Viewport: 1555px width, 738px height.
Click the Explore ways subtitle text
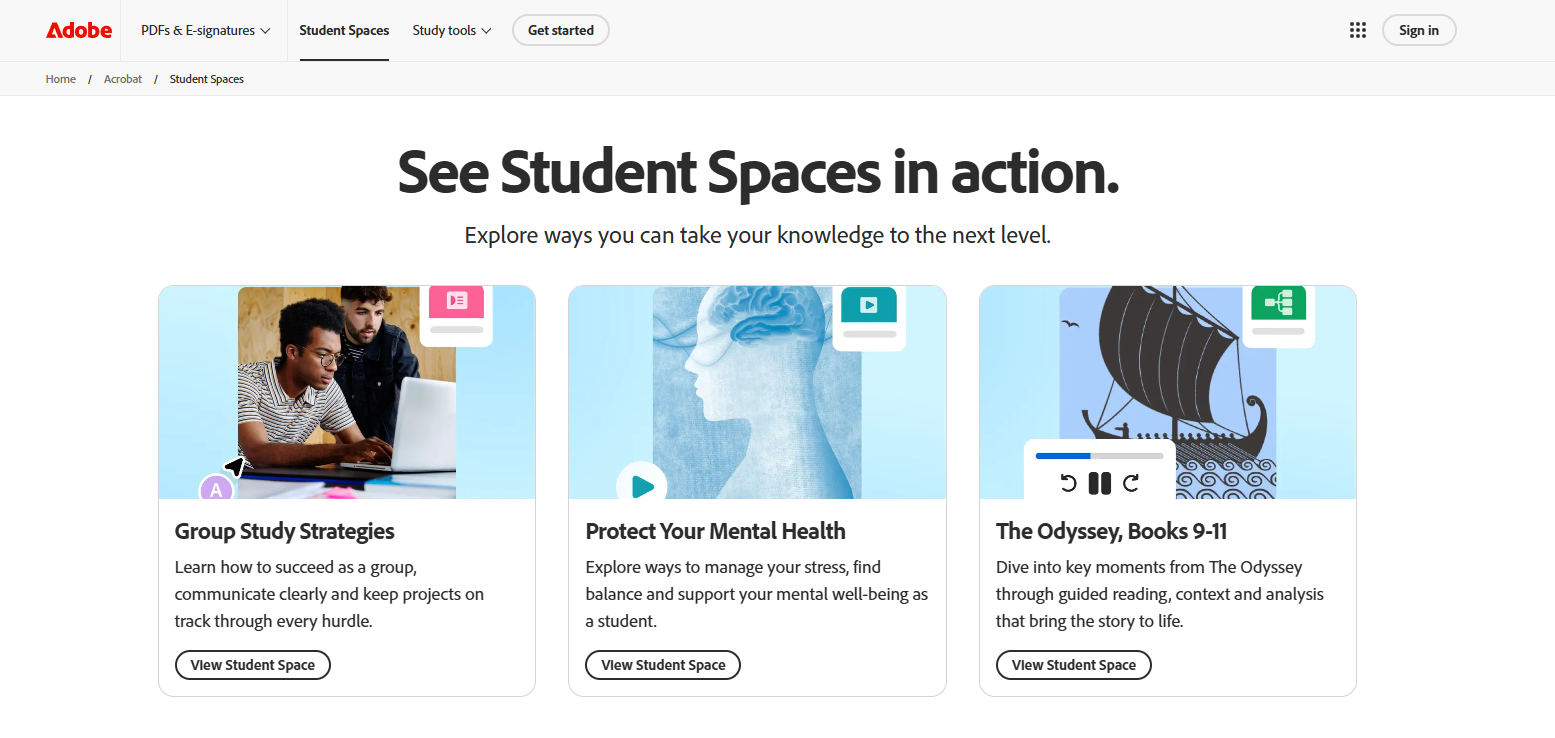point(758,236)
